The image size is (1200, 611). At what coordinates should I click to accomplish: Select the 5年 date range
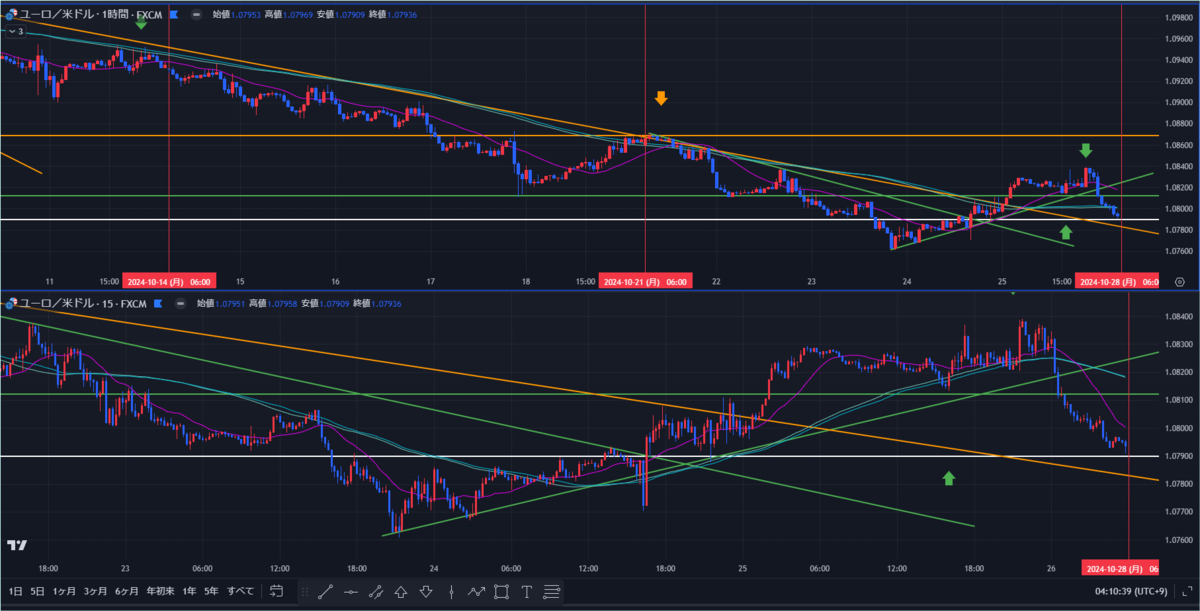211,591
